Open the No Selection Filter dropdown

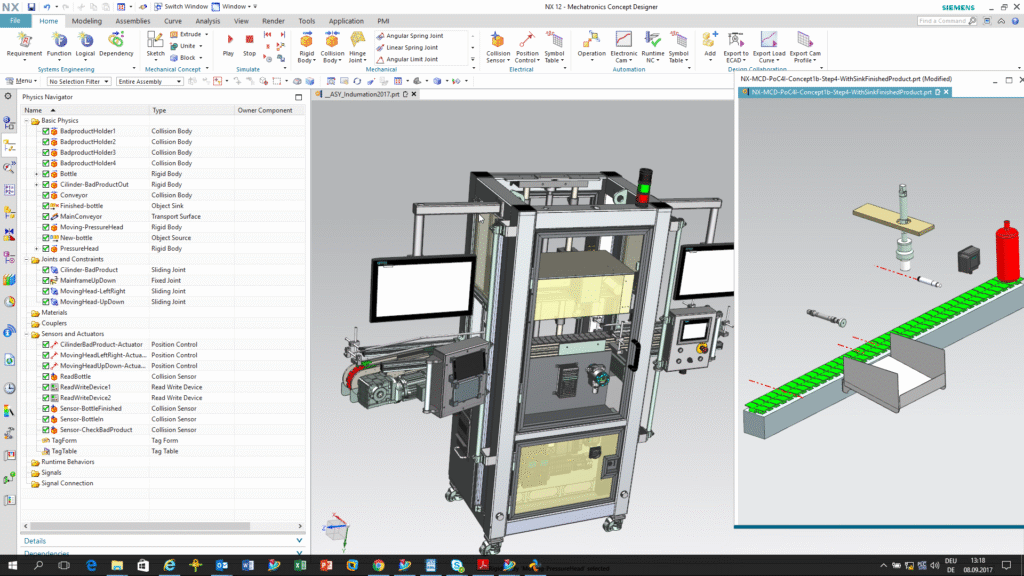(78, 81)
